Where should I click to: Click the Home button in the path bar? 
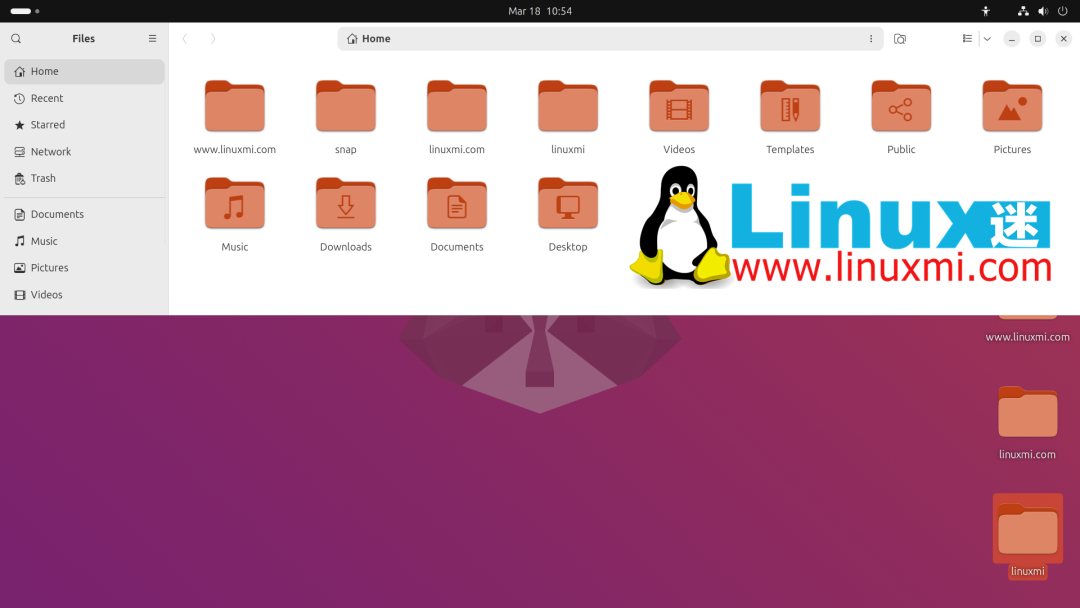(368, 38)
